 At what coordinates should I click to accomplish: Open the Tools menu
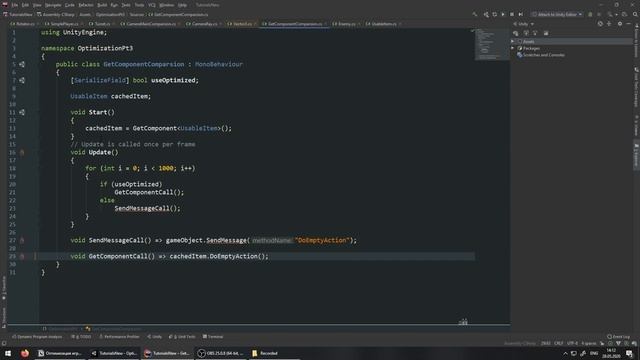click(x=140, y=5)
